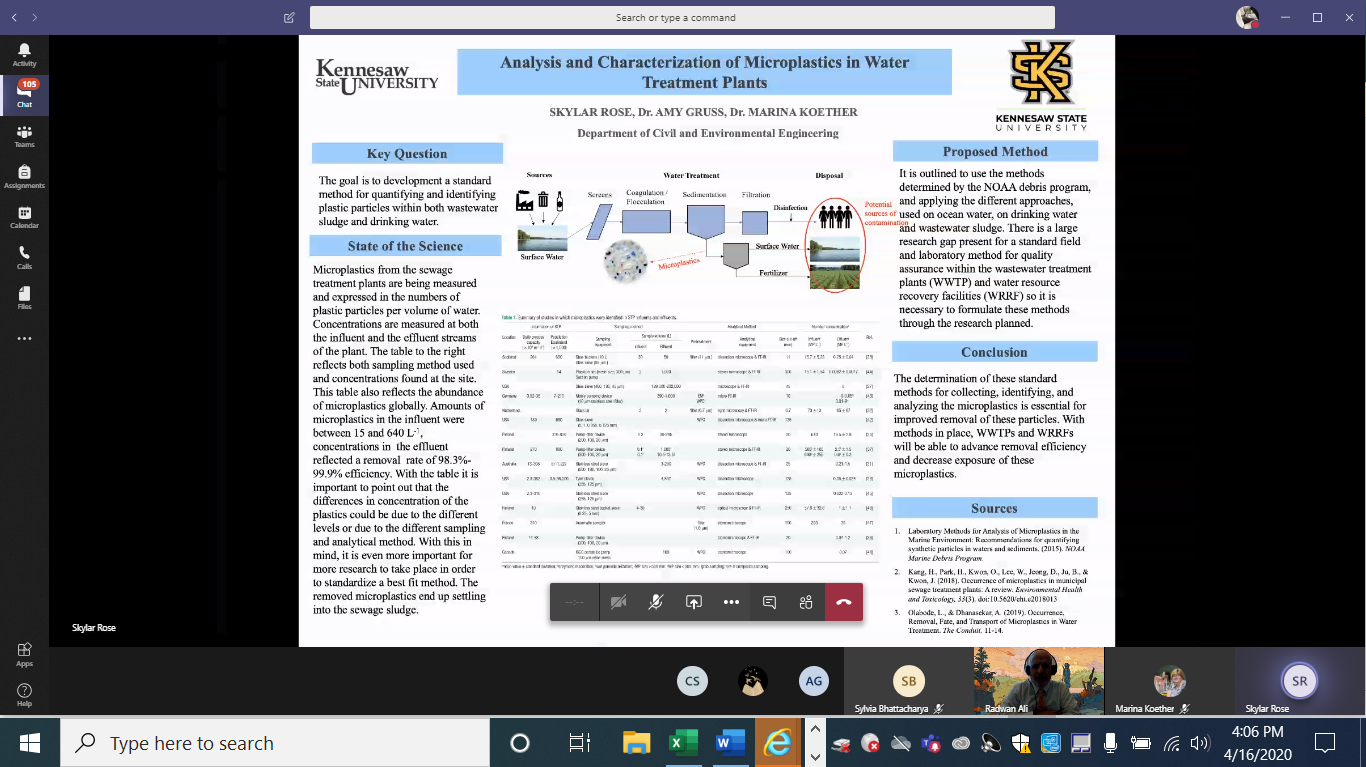Image resolution: width=1366 pixels, height=767 pixels.
Task: Open the Activity feed in sidebar
Action: click(24, 55)
